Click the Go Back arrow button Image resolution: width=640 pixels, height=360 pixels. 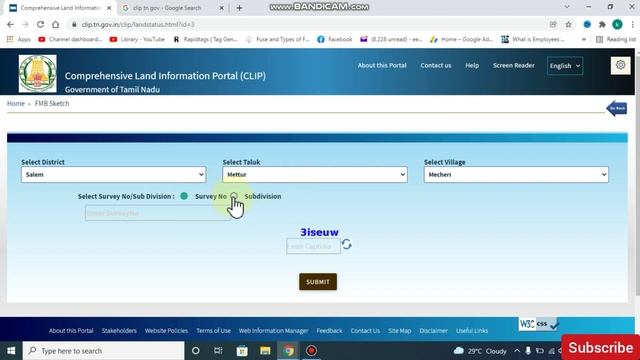pyautogui.click(x=617, y=108)
